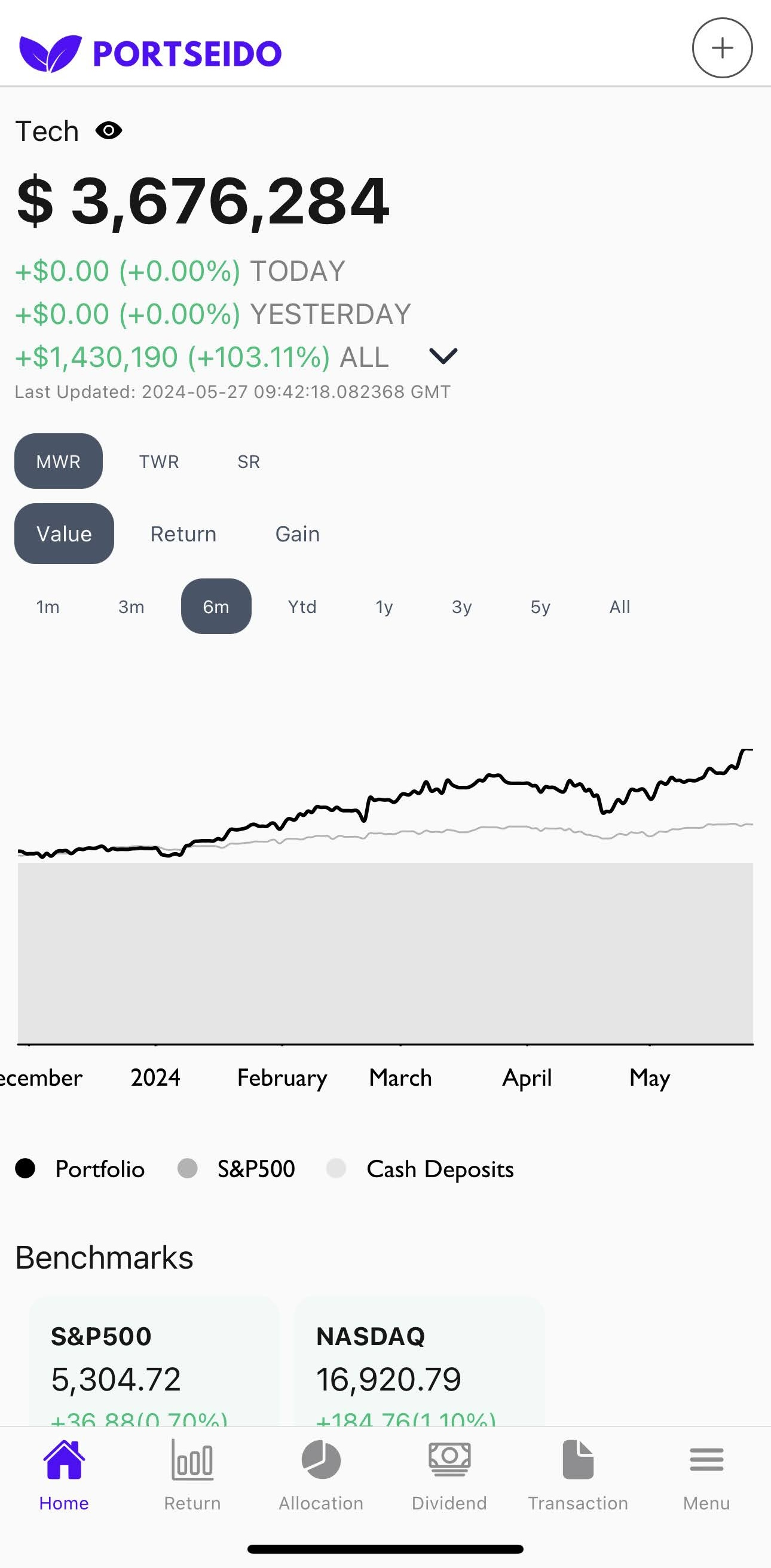Click the Portseido leaf logo
The image size is (771, 1568).
point(50,53)
